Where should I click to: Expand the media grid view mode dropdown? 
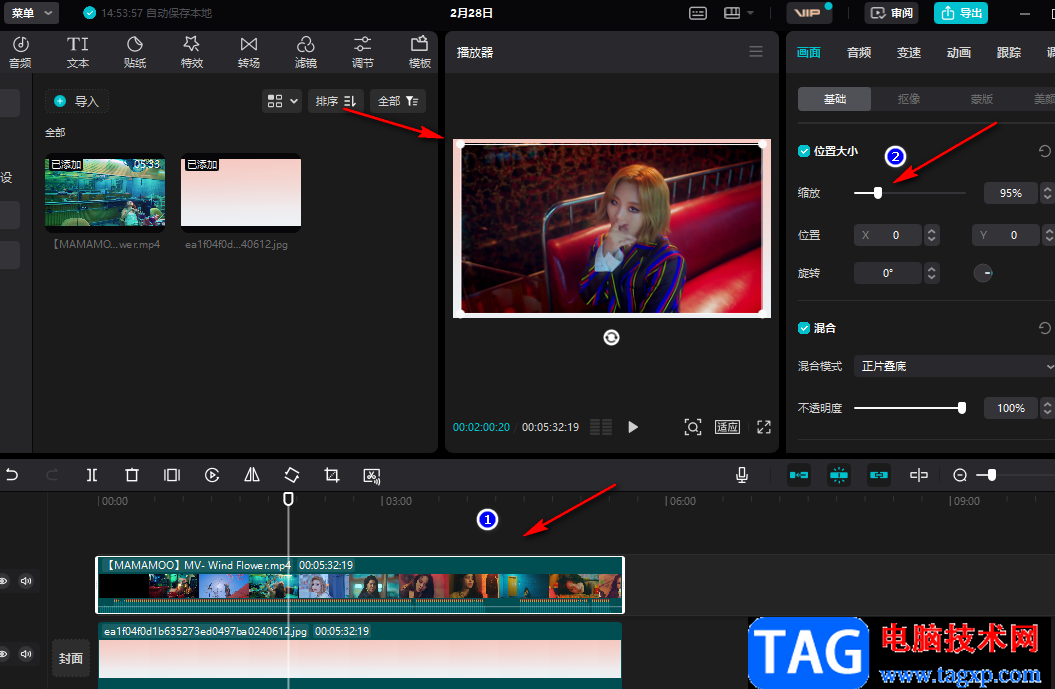[x=282, y=101]
